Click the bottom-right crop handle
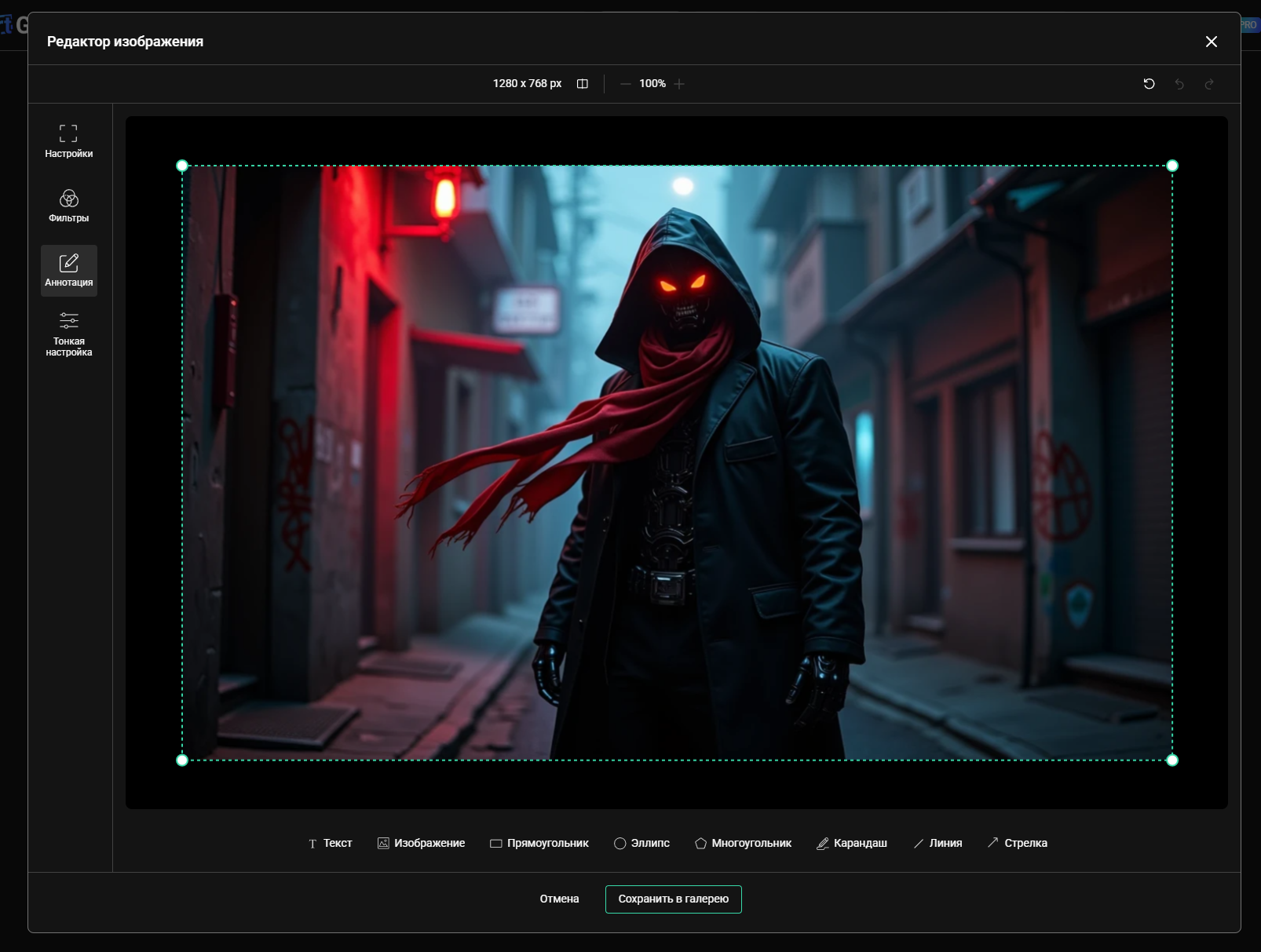The width and height of the screenshot is (1261, 952). point(1172,760)
